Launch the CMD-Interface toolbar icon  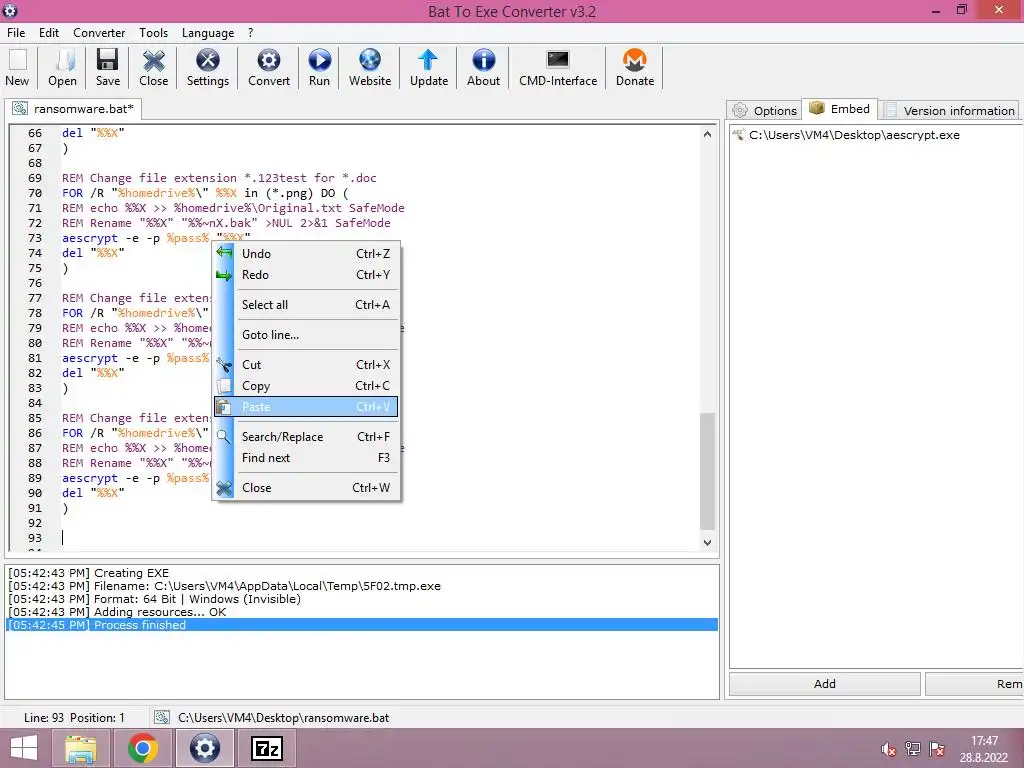(558, 67)
